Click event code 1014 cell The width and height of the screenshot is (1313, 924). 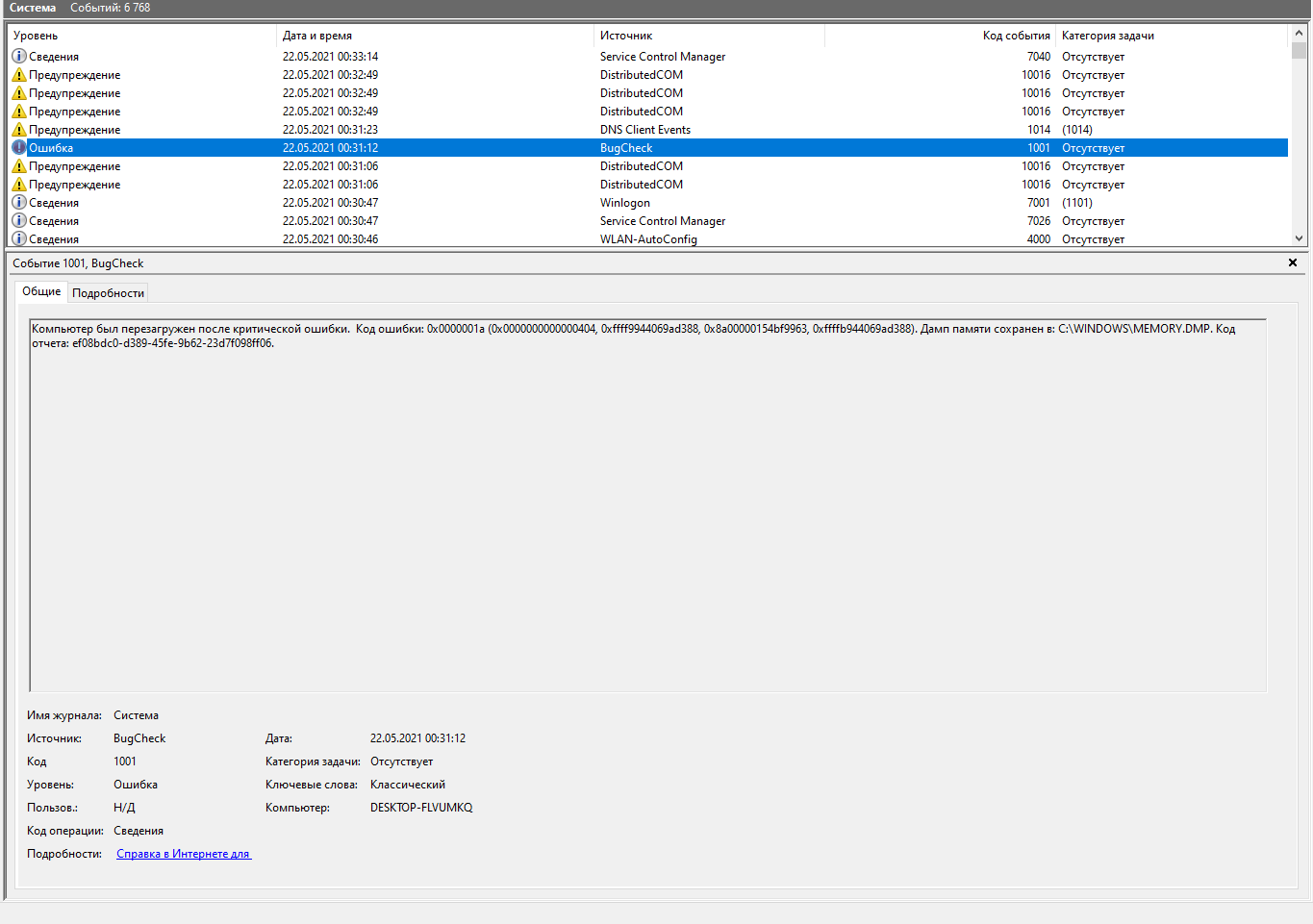pyautogui.click(x=1039, y=130)
